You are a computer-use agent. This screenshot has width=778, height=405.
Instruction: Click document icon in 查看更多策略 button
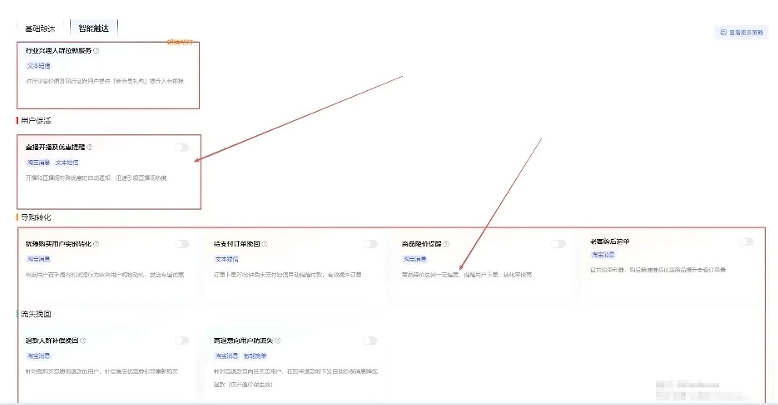723,32
